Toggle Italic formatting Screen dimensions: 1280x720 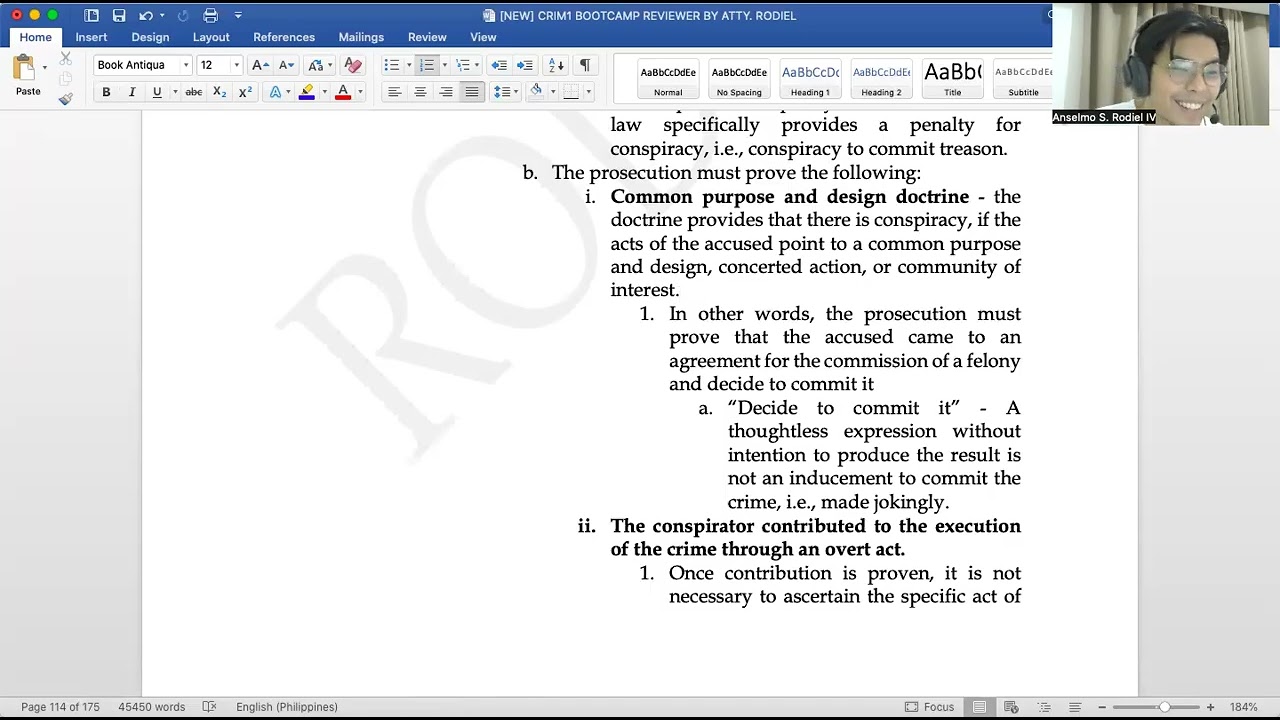[131, 92]
